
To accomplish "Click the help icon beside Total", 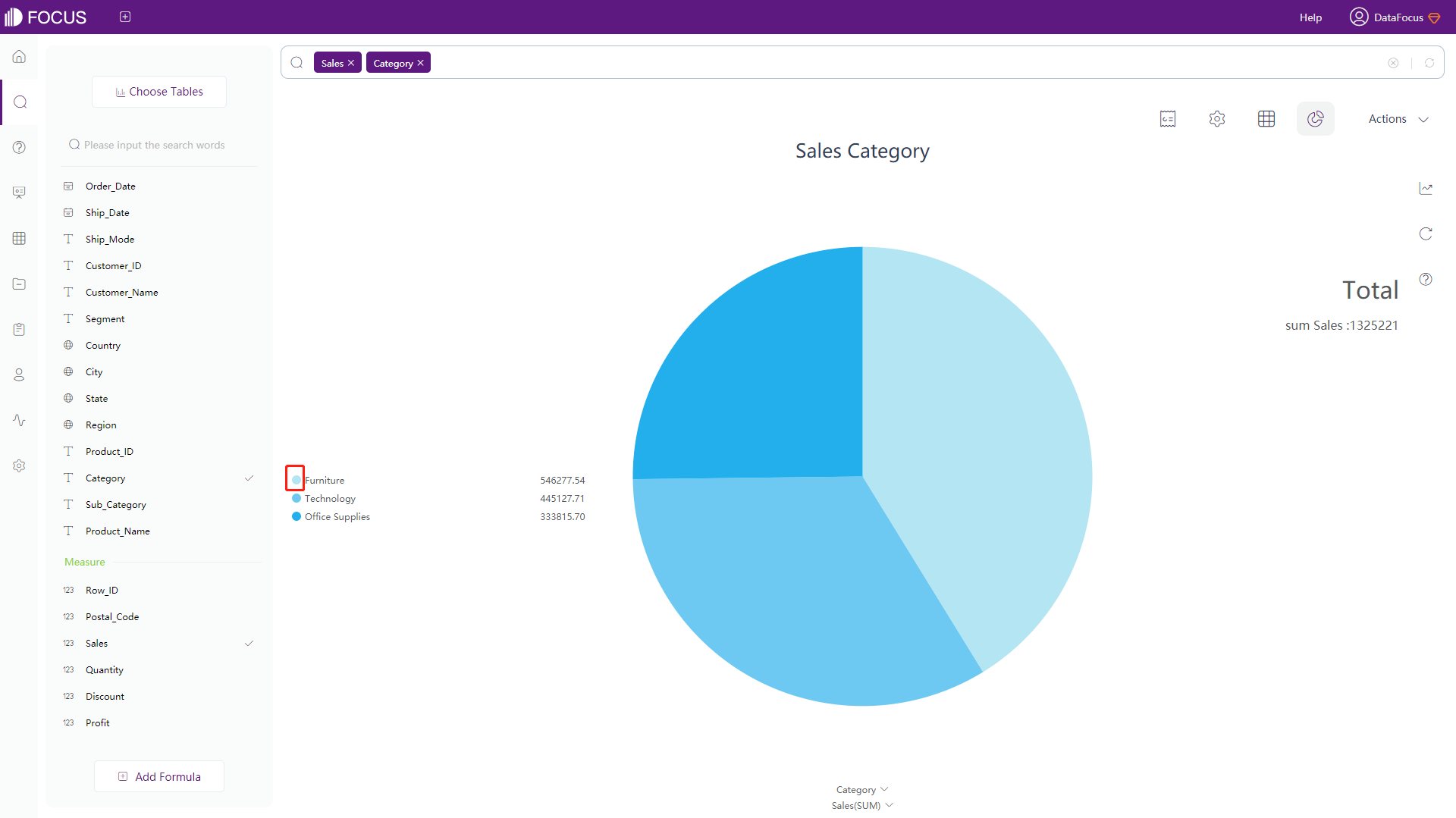I will point(1426,279).
